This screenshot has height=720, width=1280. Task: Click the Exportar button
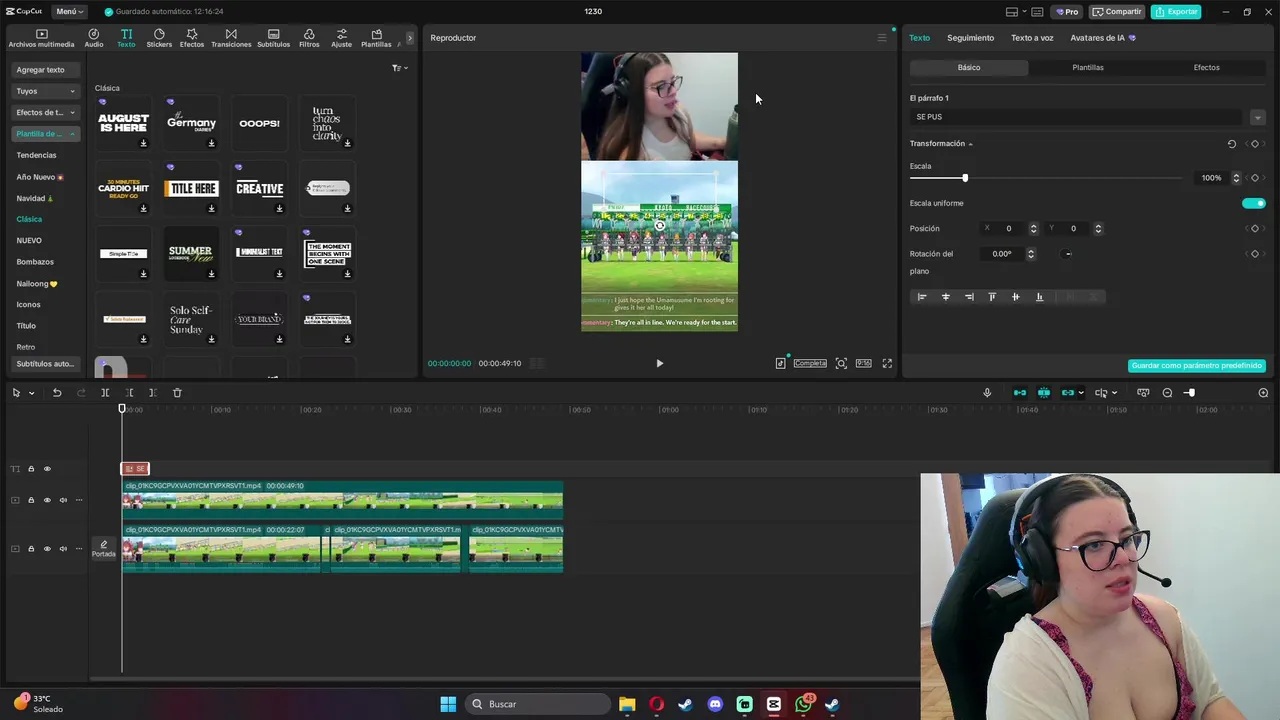[1176, 12]
